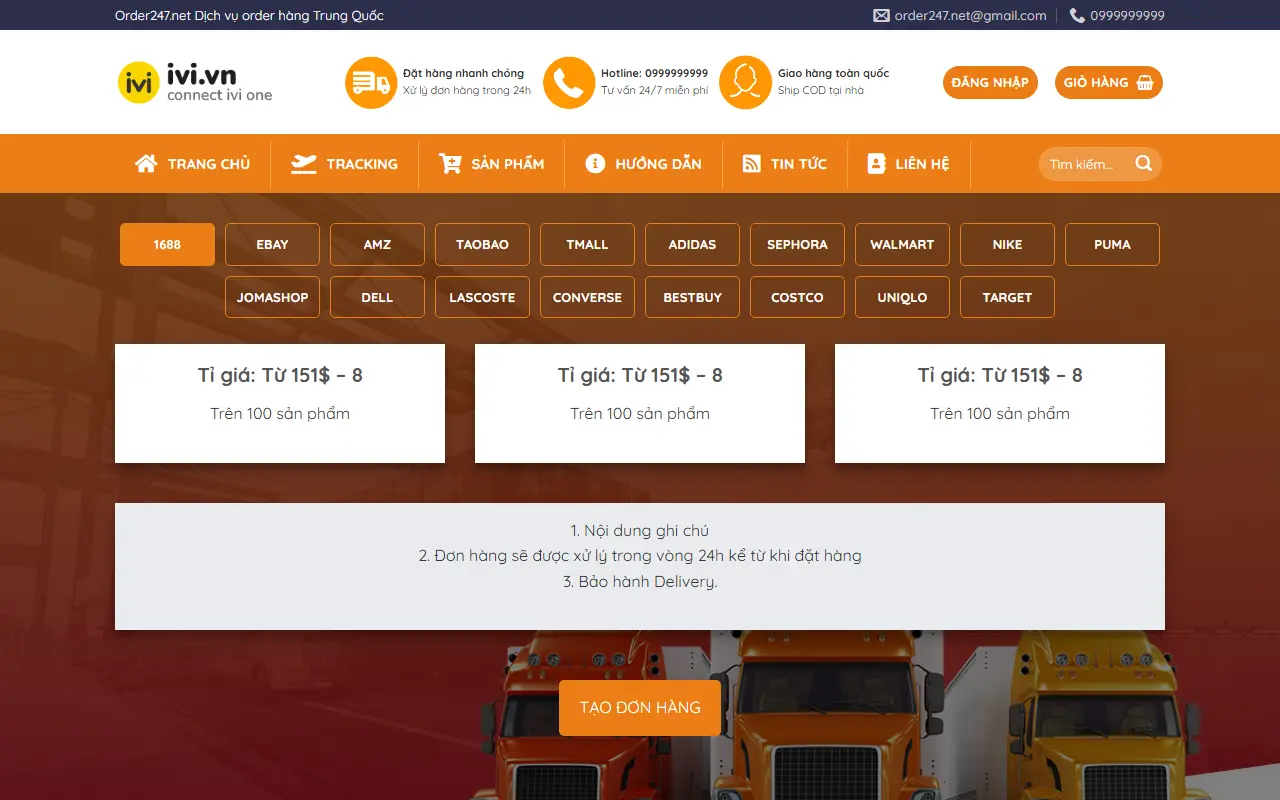Click the info icon beside Hướng dẫn
1280x800 pixels.
[595, 163]
